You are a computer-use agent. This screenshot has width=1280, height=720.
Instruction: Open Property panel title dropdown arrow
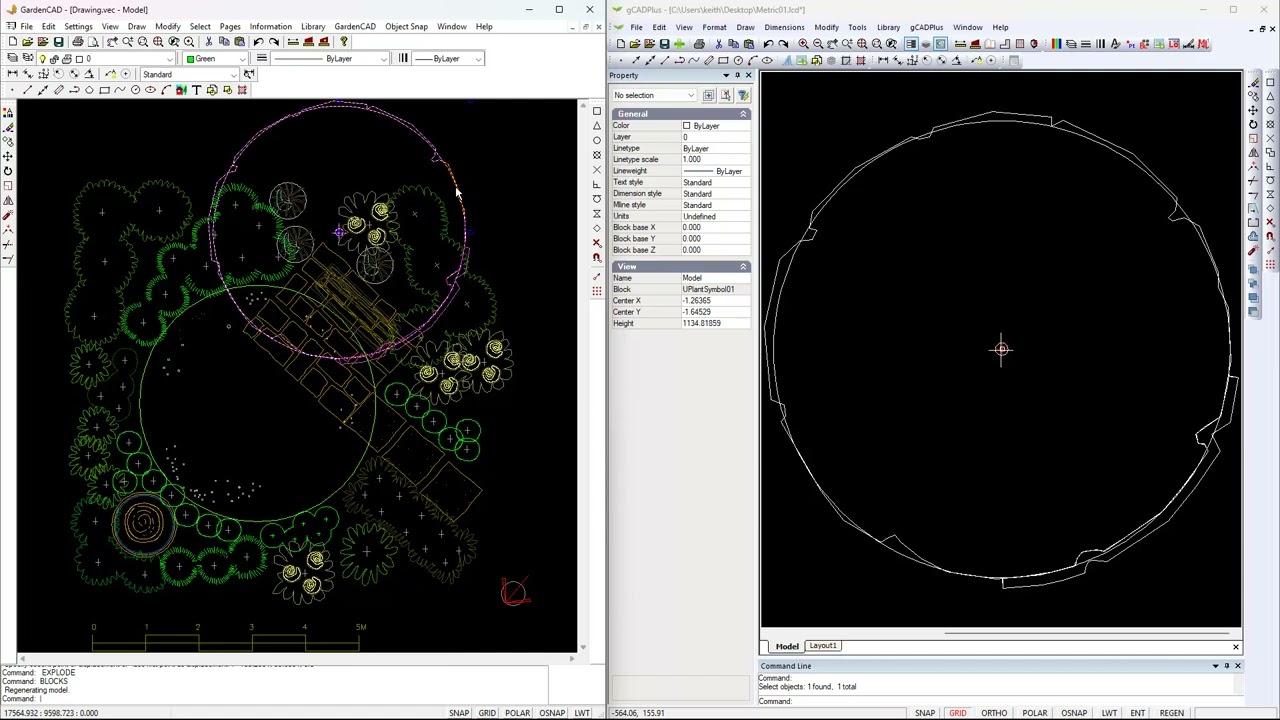pyautogui.click(x=726, y=76)
